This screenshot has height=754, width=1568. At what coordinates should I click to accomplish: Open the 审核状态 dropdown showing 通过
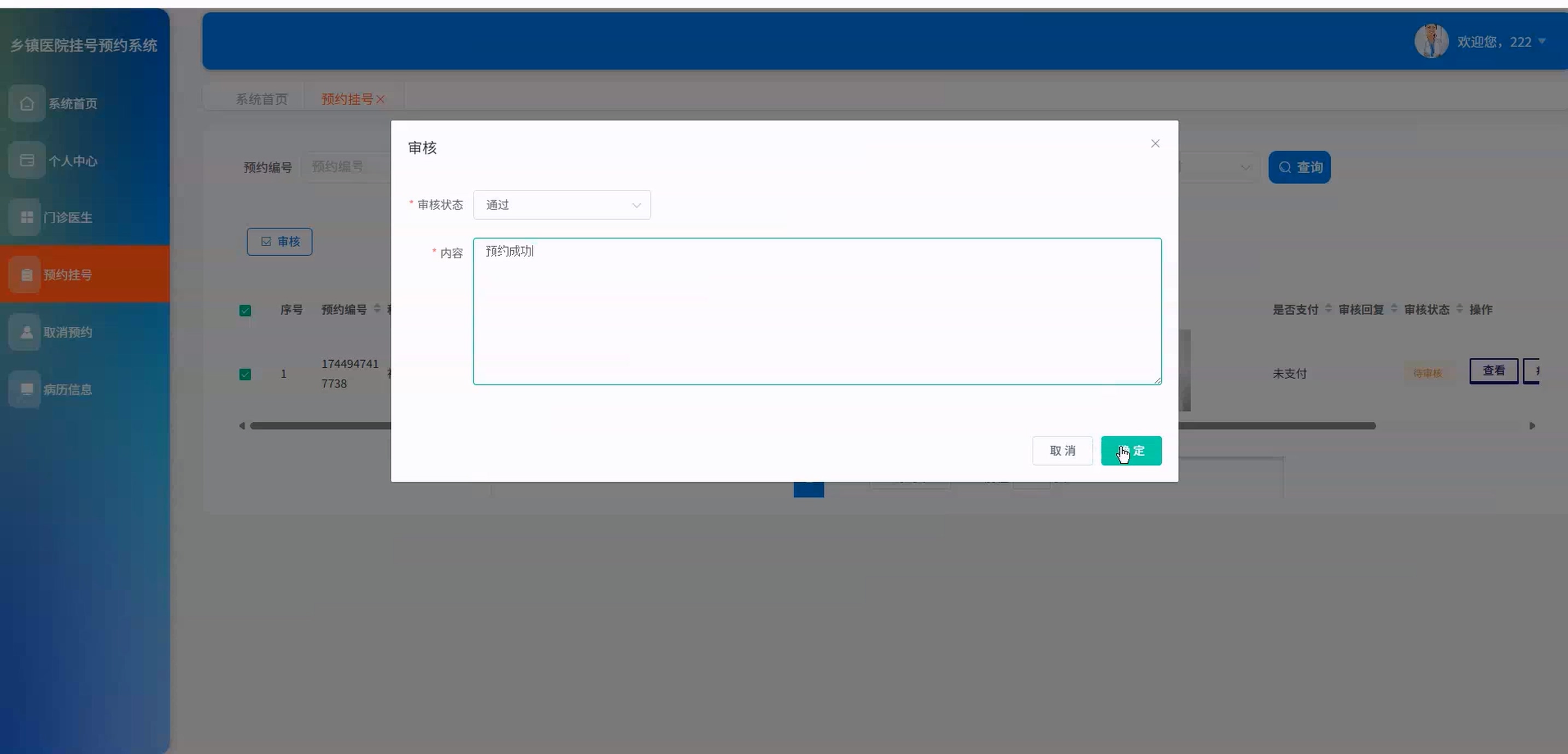tap(561, 205)
